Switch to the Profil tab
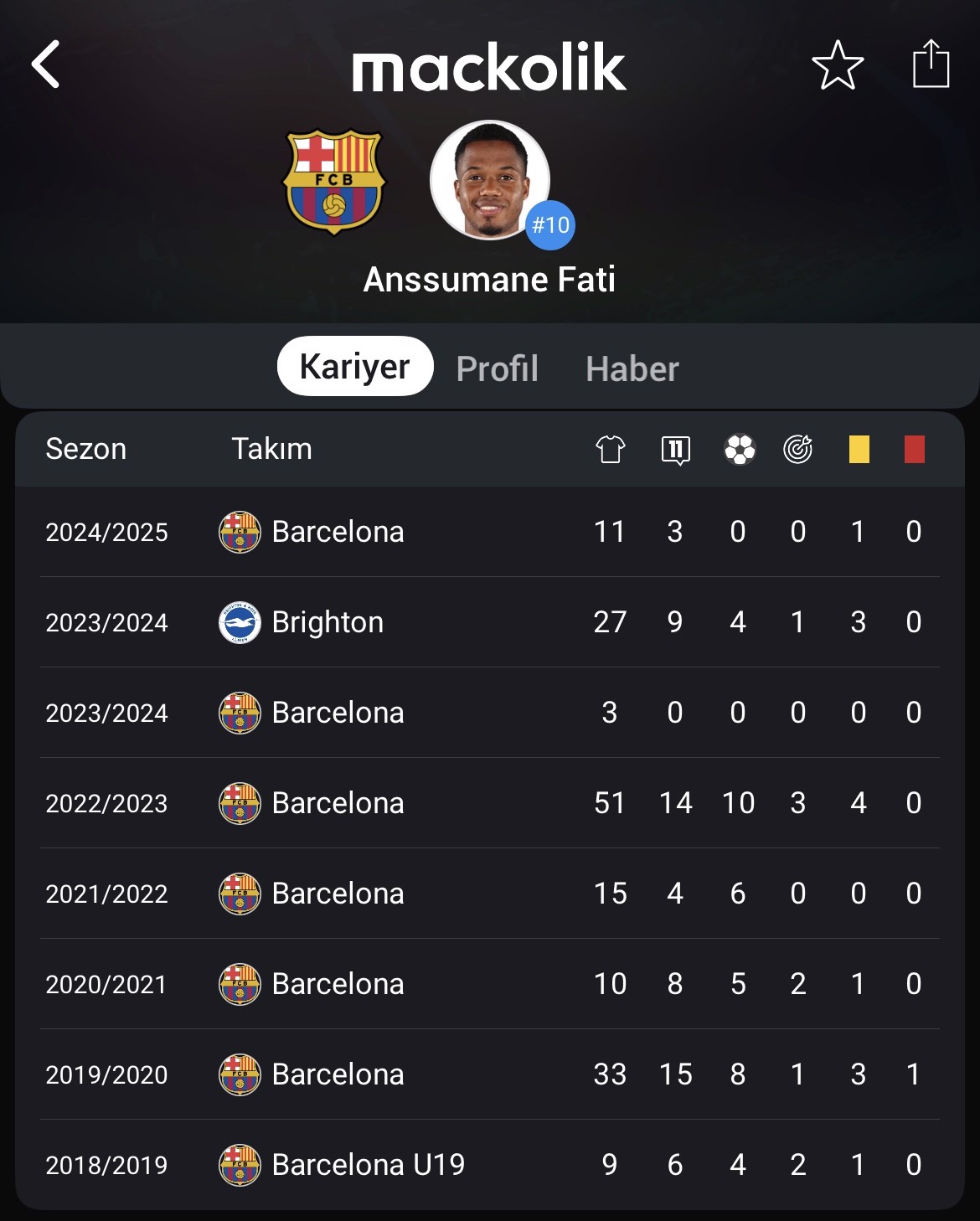 (497, 368)
